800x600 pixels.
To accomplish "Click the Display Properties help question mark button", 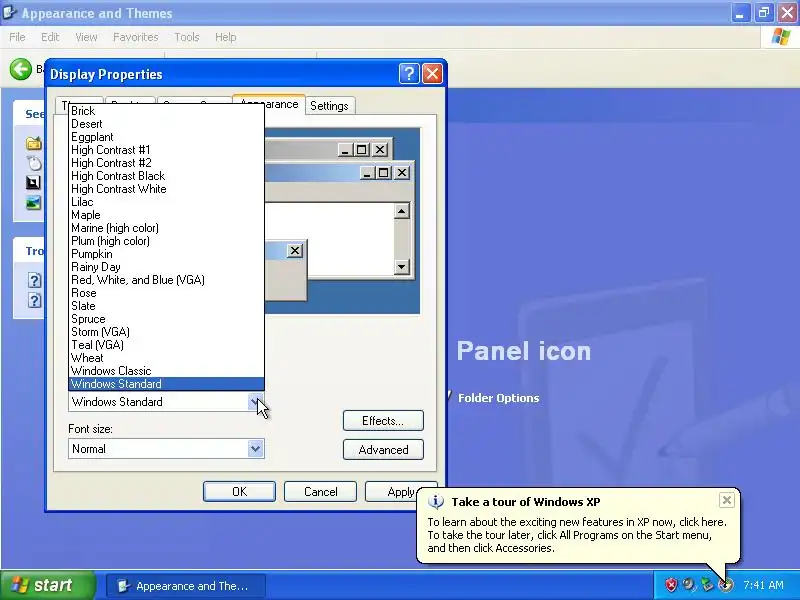I will (x=409, y=74).
